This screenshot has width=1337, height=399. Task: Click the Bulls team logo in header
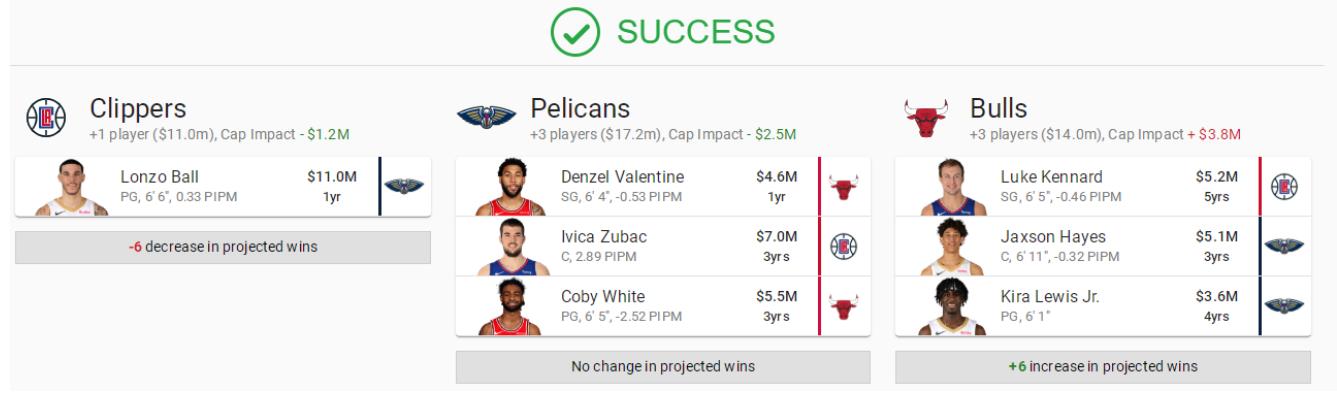(x=924, y=118)
